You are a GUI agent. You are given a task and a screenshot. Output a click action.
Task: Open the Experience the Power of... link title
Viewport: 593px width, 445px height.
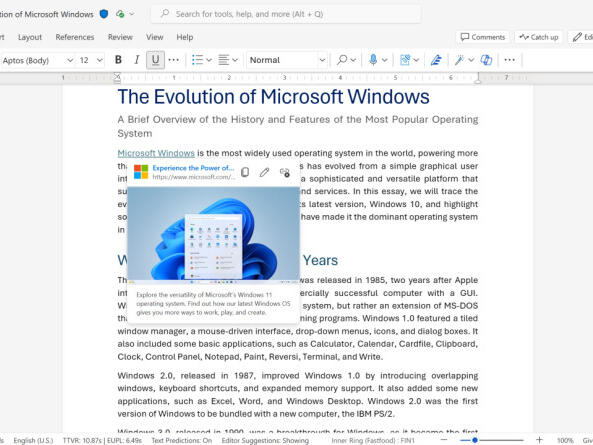click(x=193, y=168)
